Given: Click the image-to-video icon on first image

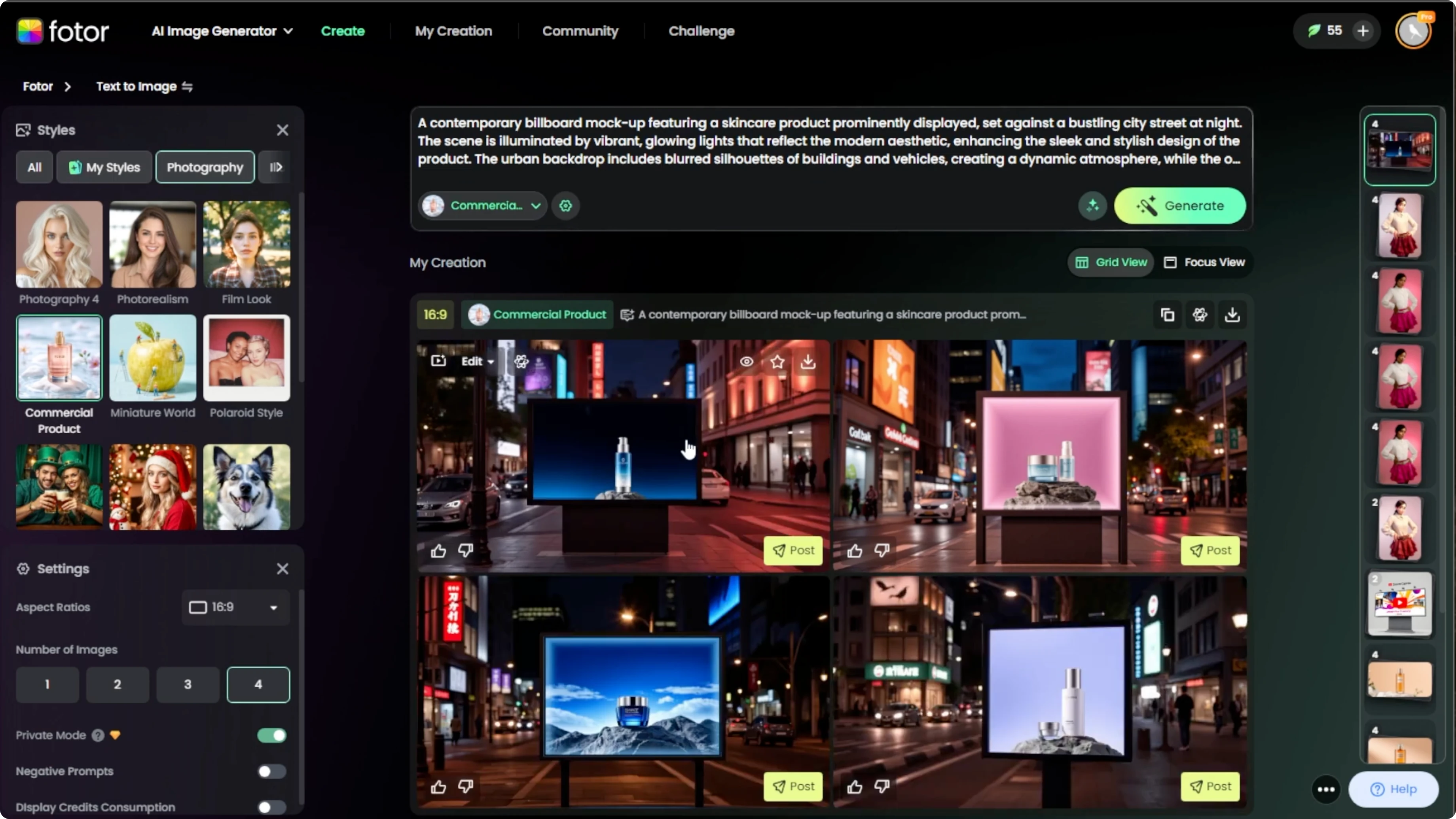Looking at the screenshot, I should pyautogui.click(x=439, y=361).
